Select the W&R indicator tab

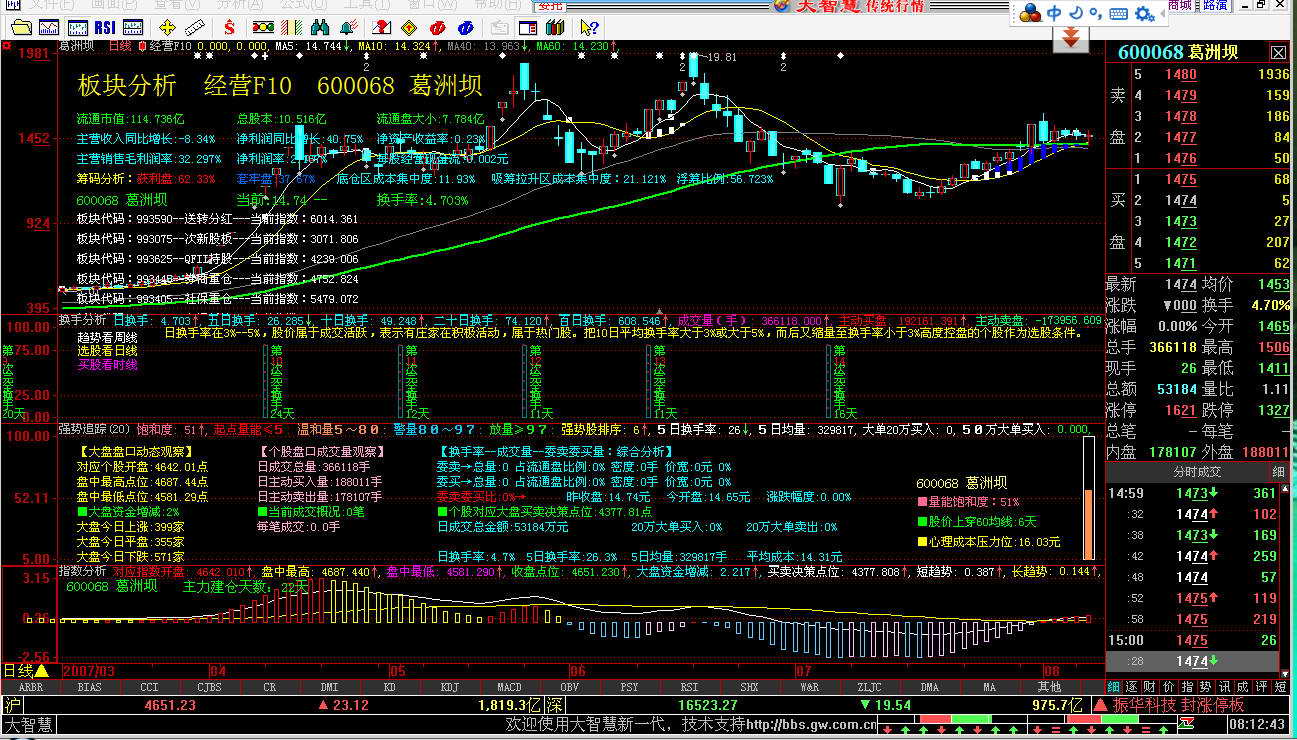(809, 687)
